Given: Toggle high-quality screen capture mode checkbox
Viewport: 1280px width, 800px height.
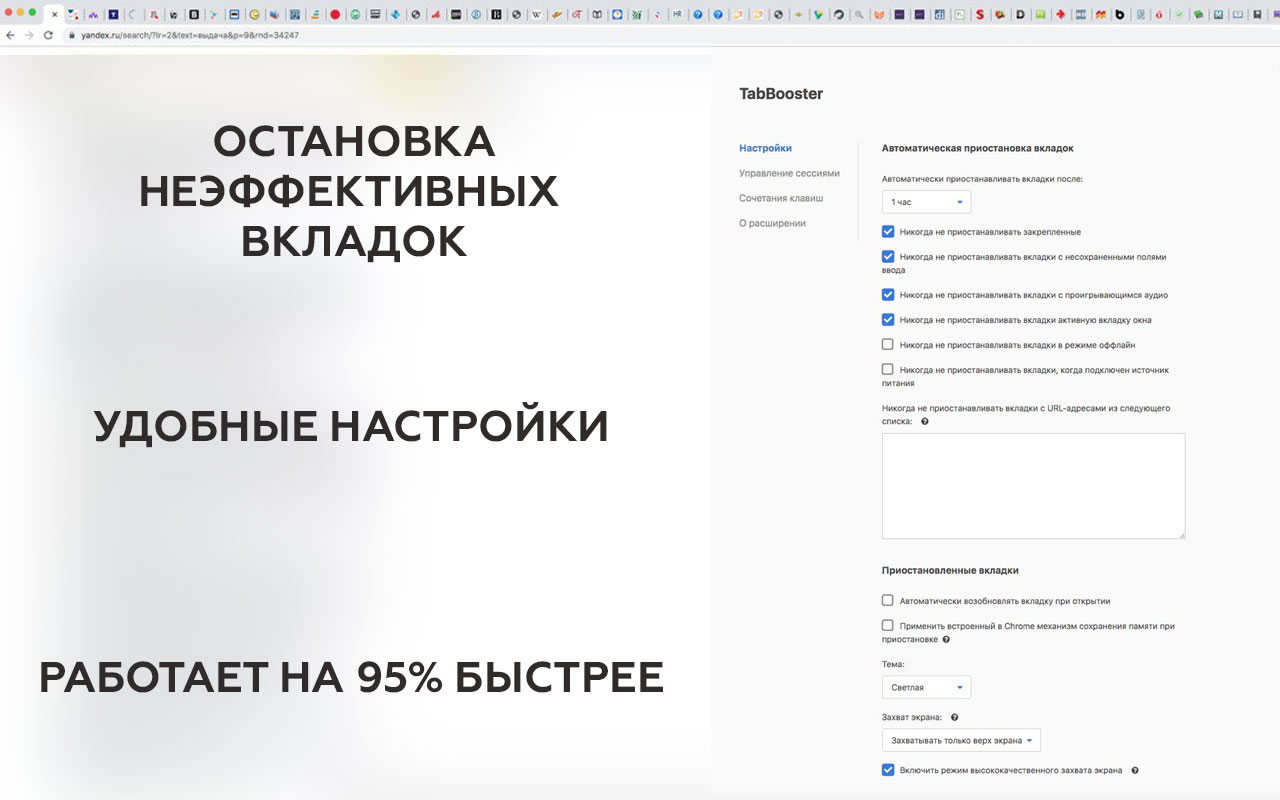Looking at the screenshot, I should tap(888, 770).
